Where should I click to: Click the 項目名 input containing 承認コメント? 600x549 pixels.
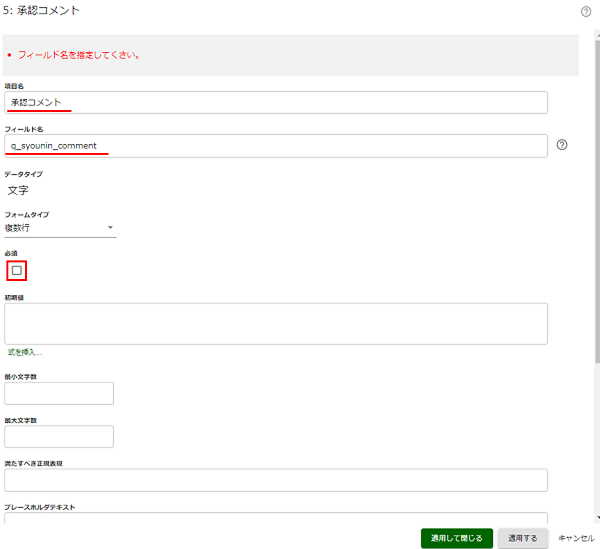pos(276,102)
